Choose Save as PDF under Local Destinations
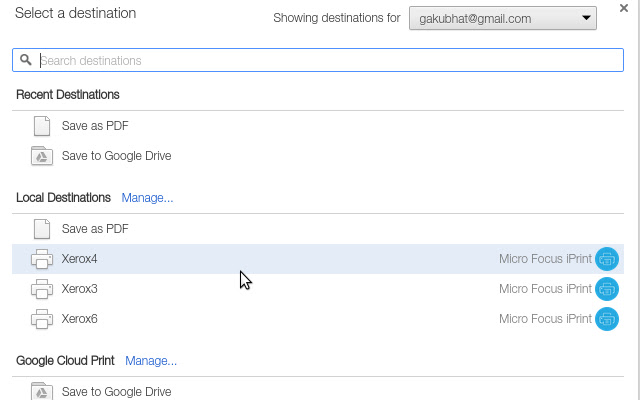 (95, 229)
